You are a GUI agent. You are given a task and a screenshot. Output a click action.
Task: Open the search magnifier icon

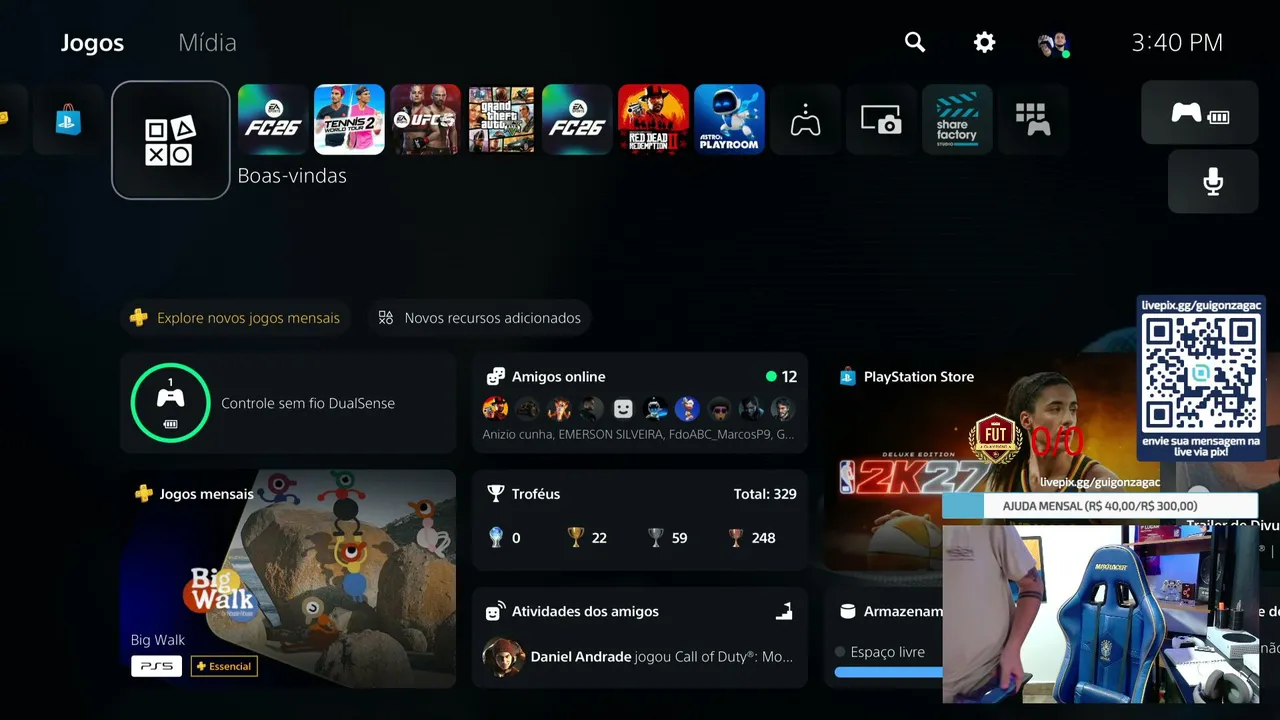(915, 42)
